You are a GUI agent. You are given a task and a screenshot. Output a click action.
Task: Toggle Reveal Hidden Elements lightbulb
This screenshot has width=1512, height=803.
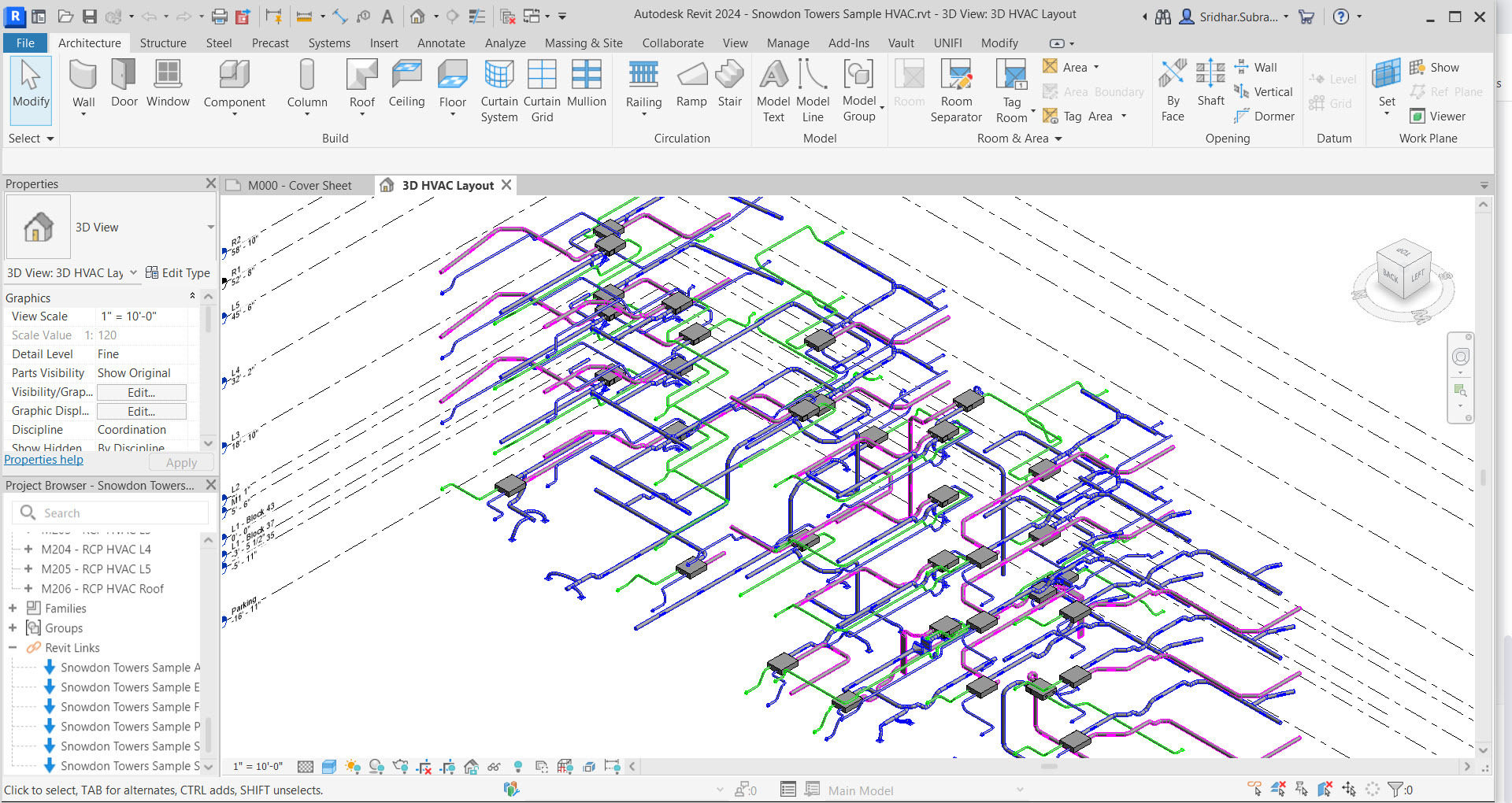pyautogui.click(x=517, y=766)
